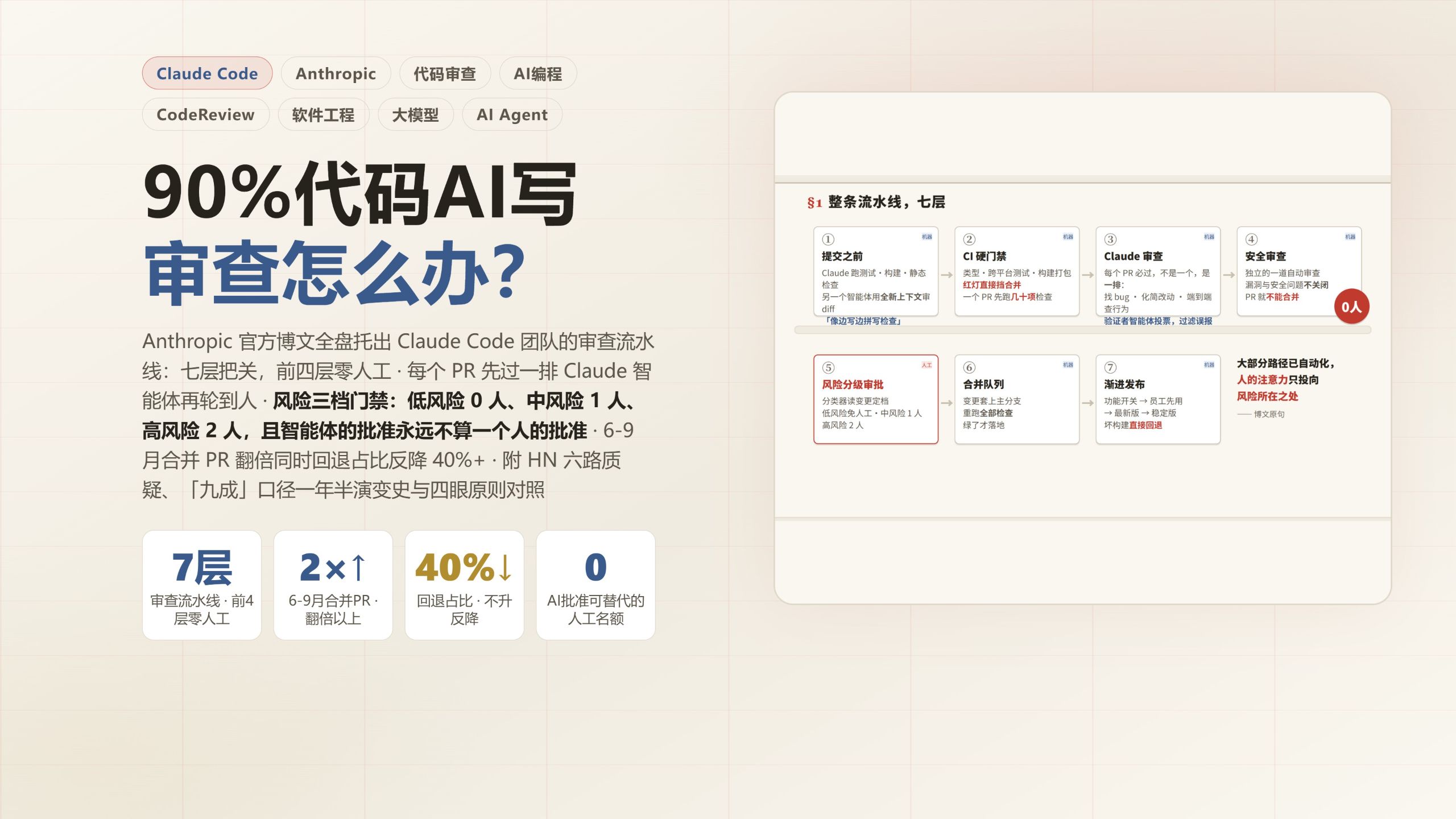Click the quote 人的注意力只投向
Image resolution: width=1456 pixels, height=819 pixels.
(x=1277, y=380)
